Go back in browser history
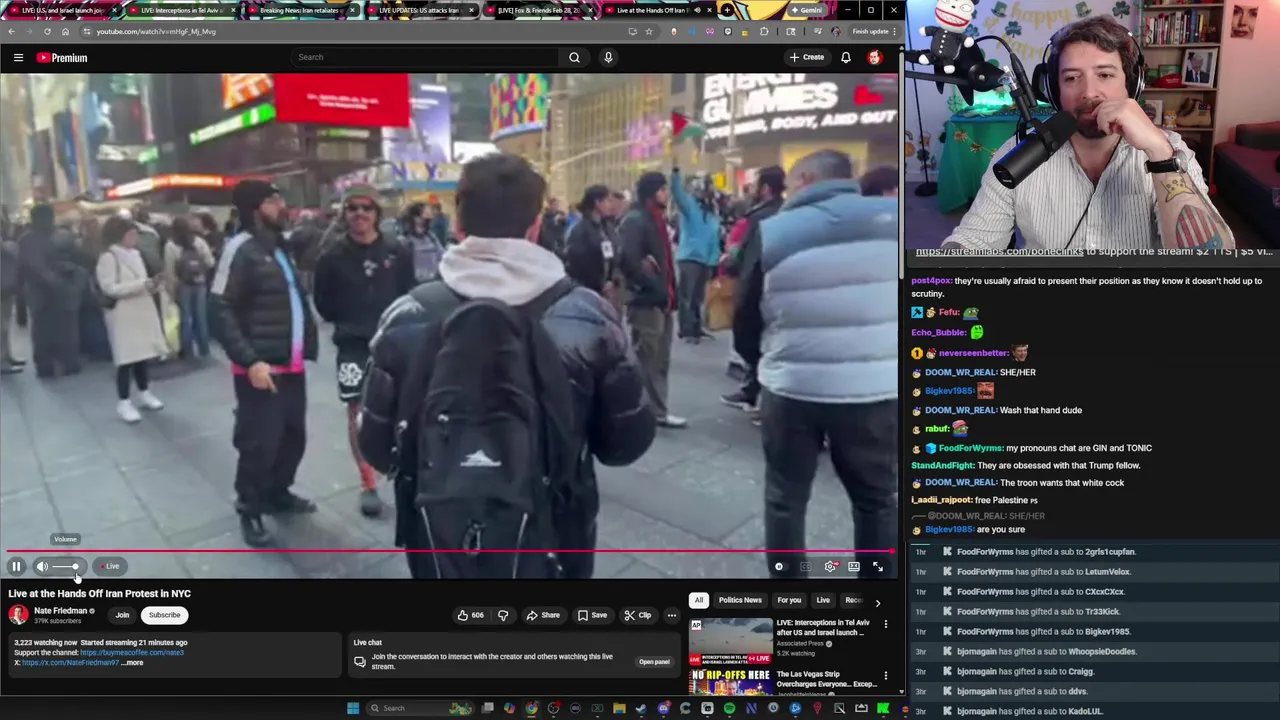Viewport: 1280px width, 720px height. pyautogui.click(x=11, y=31)
